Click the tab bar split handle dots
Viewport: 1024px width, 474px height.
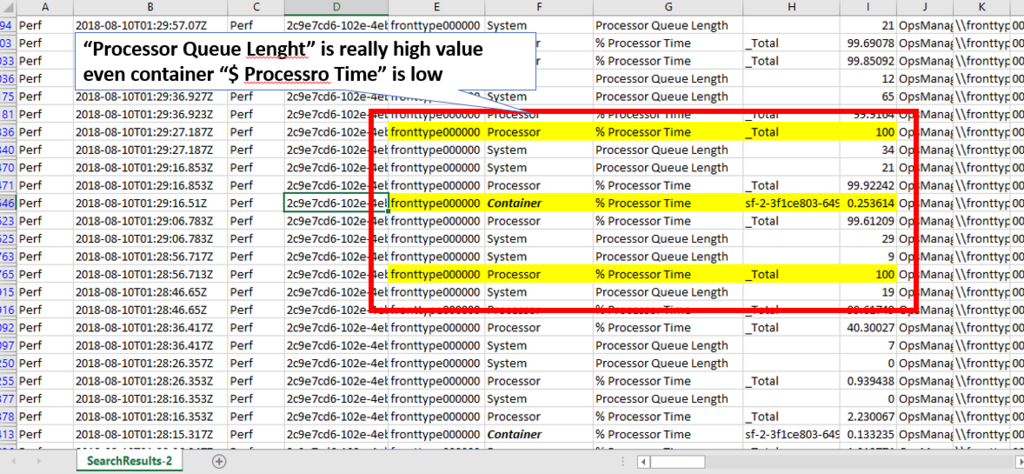tap(622, 462)
